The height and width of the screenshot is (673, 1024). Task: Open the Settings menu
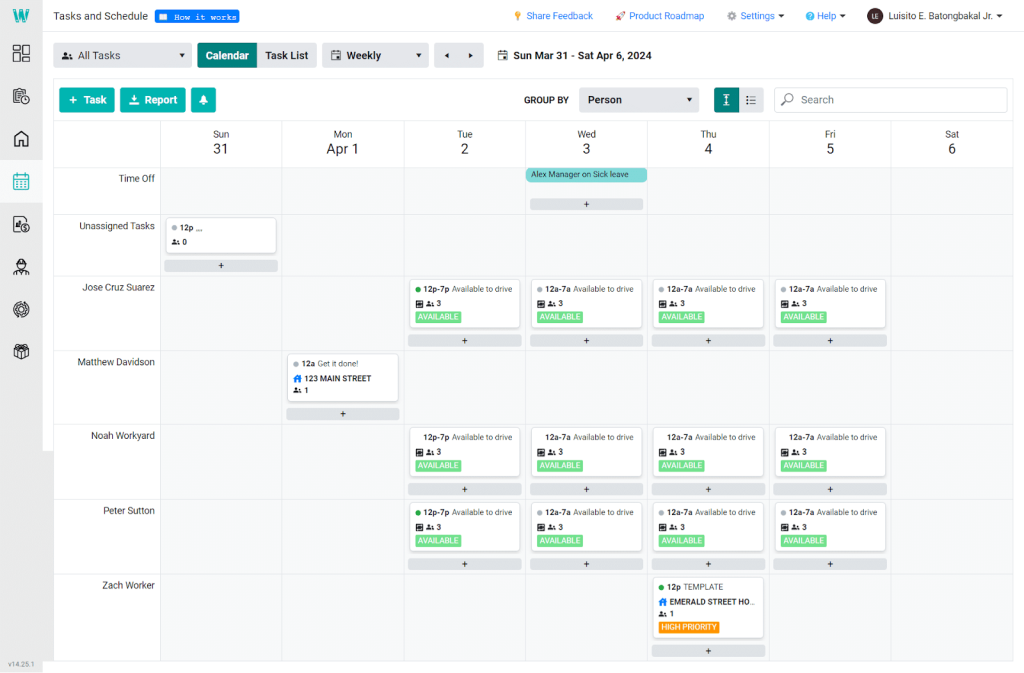coord(755,16)
